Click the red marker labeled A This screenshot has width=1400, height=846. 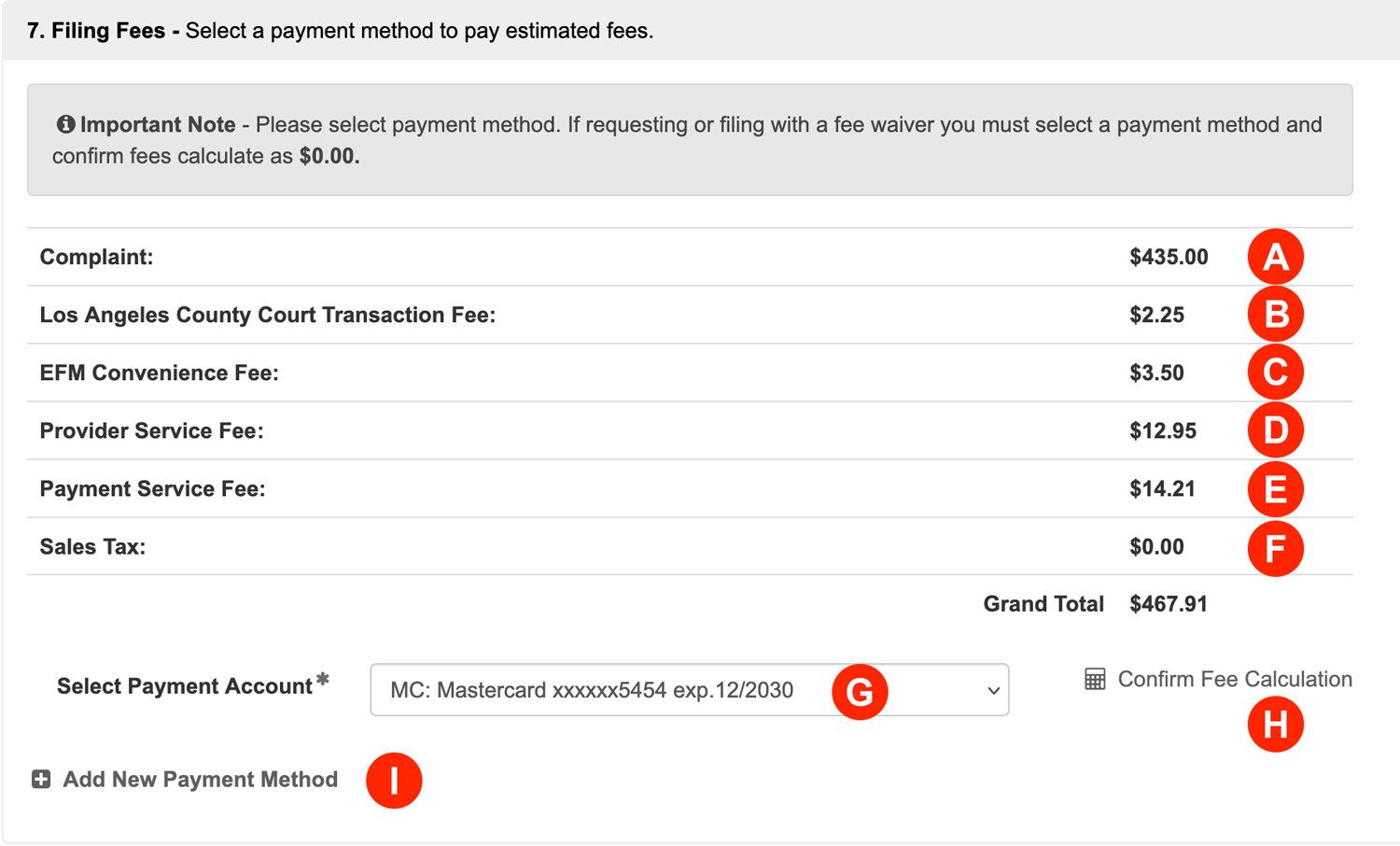click(1275, 257)
